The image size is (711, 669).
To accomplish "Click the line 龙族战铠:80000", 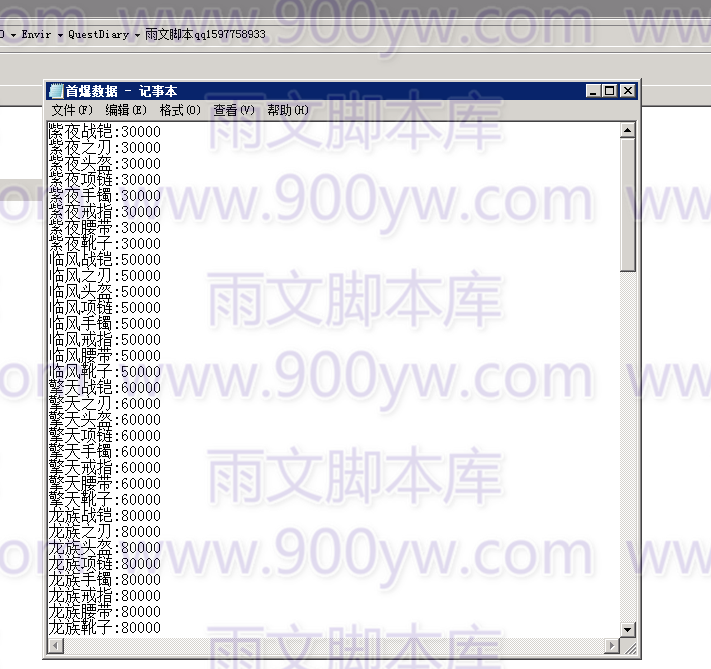I will coord(105,515).
